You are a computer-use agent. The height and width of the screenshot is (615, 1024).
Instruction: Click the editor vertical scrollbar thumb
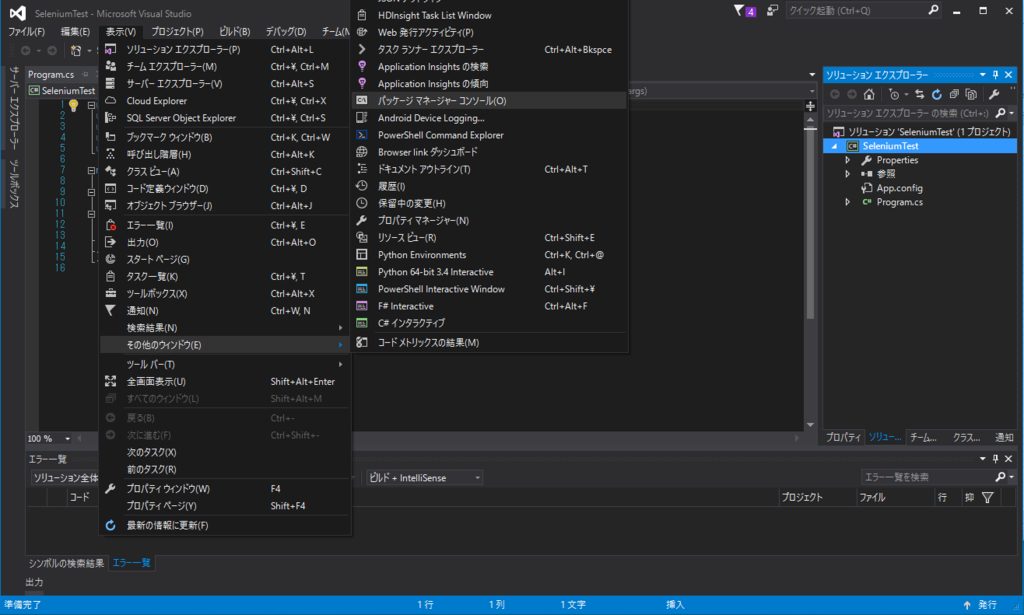click(x=810, y=222)
